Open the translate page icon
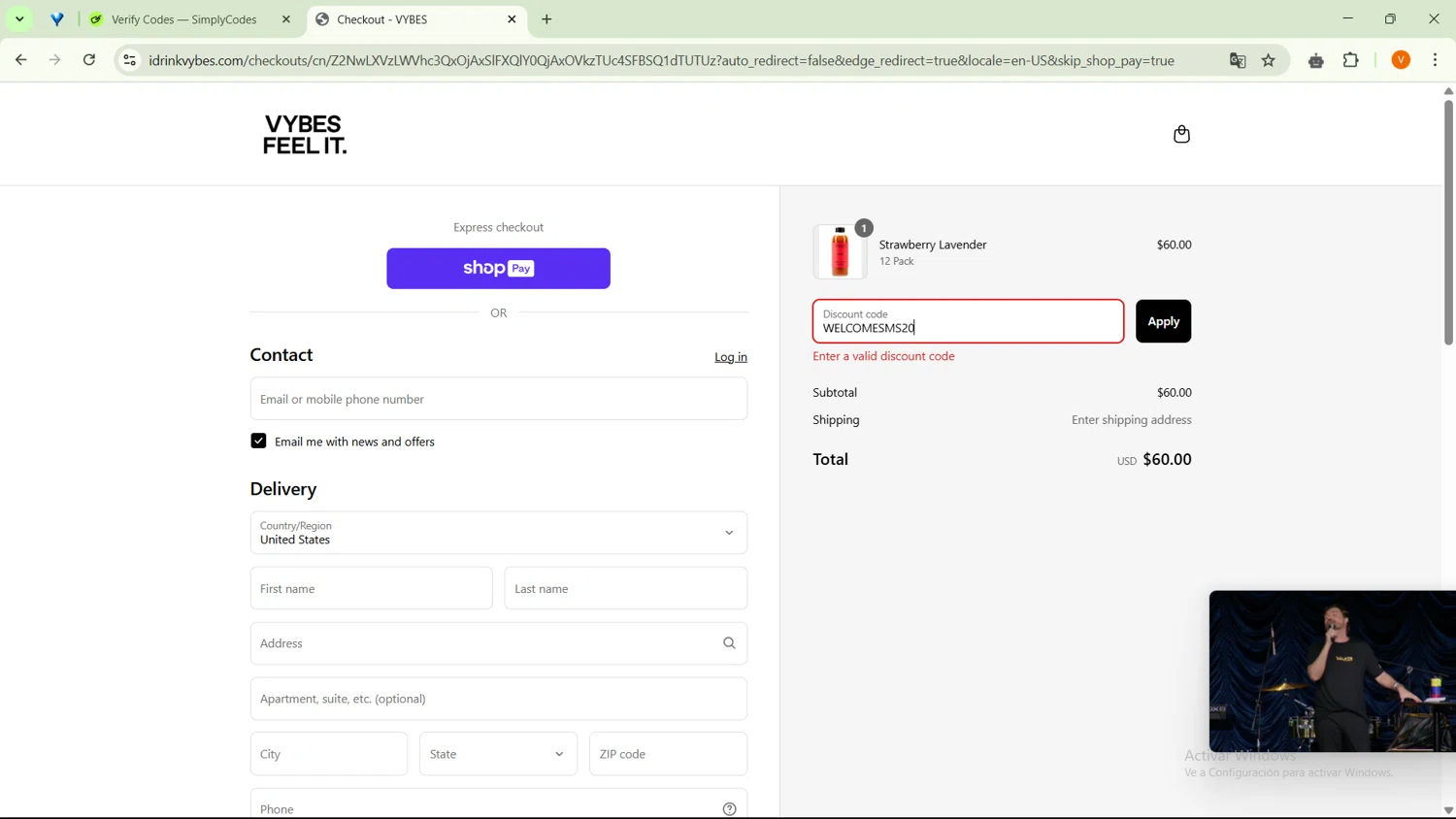The height and width of the screenshot is (819, 1456). pyautogui.click(x=1238, y=60)
